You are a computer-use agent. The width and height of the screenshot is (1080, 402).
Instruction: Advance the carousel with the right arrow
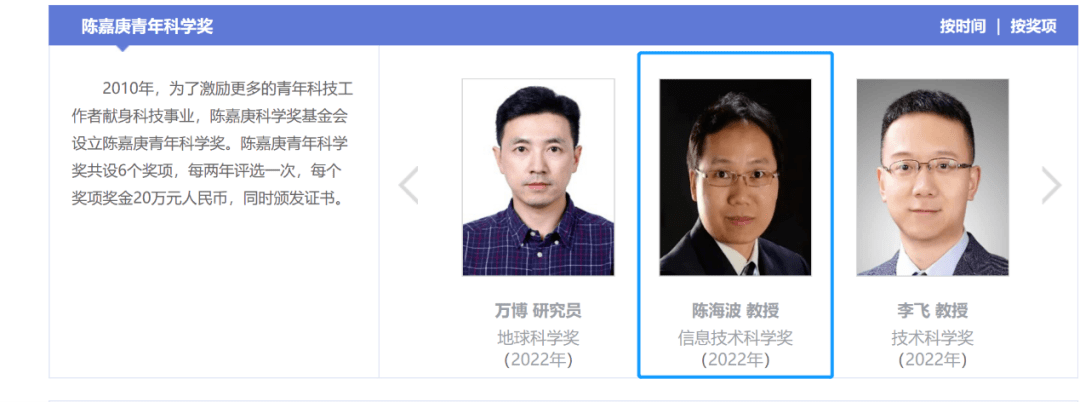[1051, 185]
